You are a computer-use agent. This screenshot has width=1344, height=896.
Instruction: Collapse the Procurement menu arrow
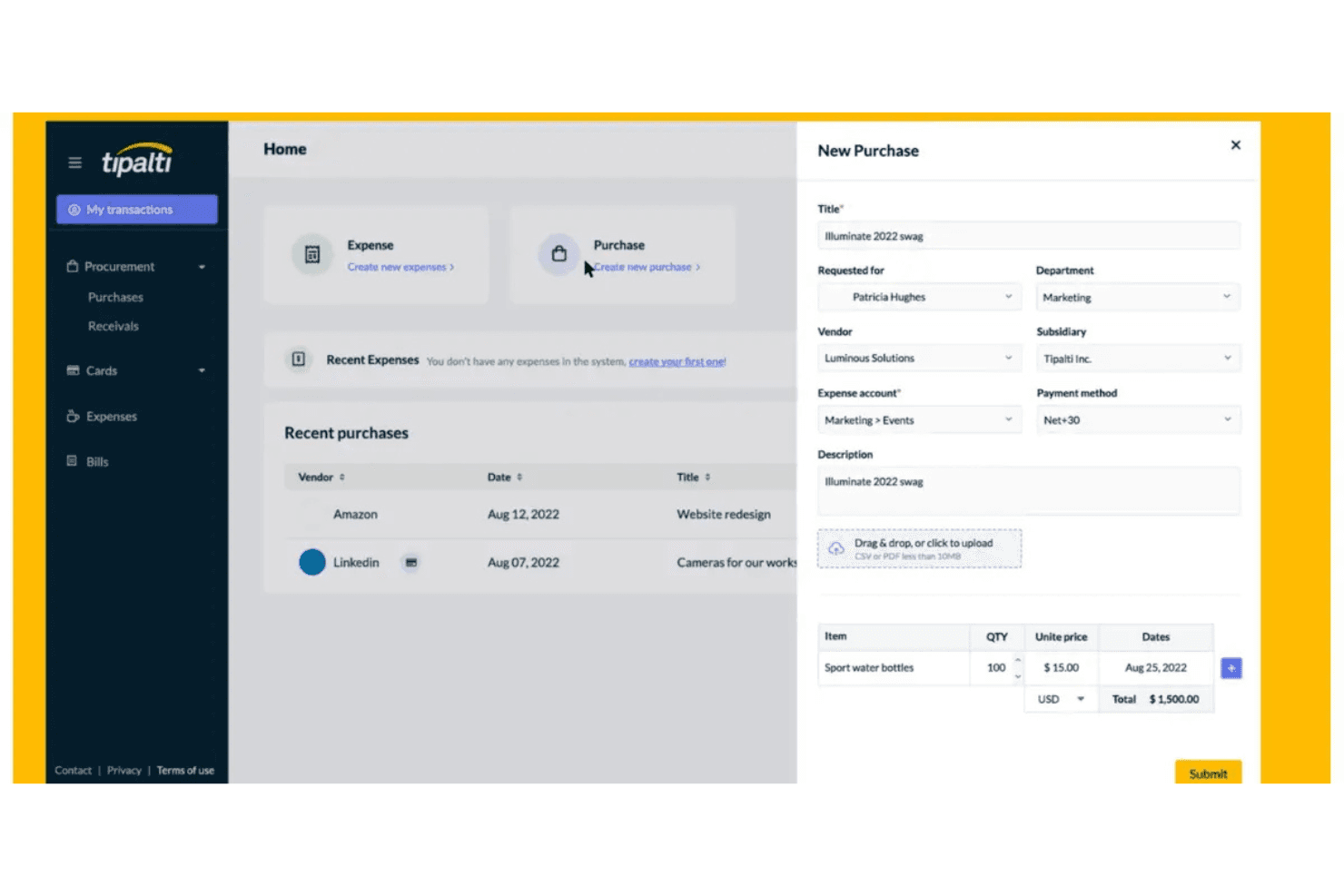tap(202, 267)
